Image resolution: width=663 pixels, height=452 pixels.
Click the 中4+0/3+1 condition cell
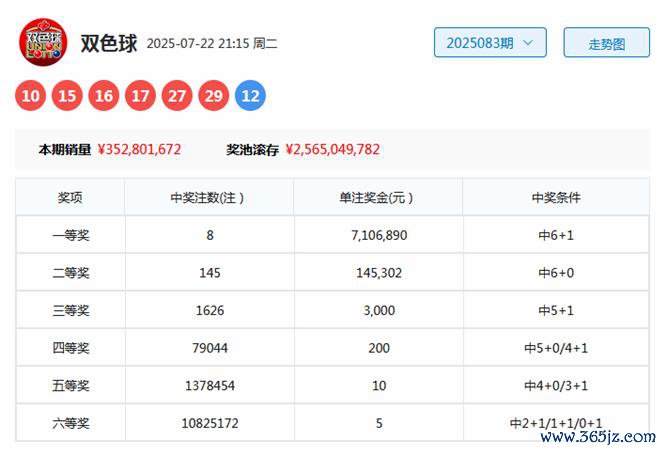(x=556, y=386)
